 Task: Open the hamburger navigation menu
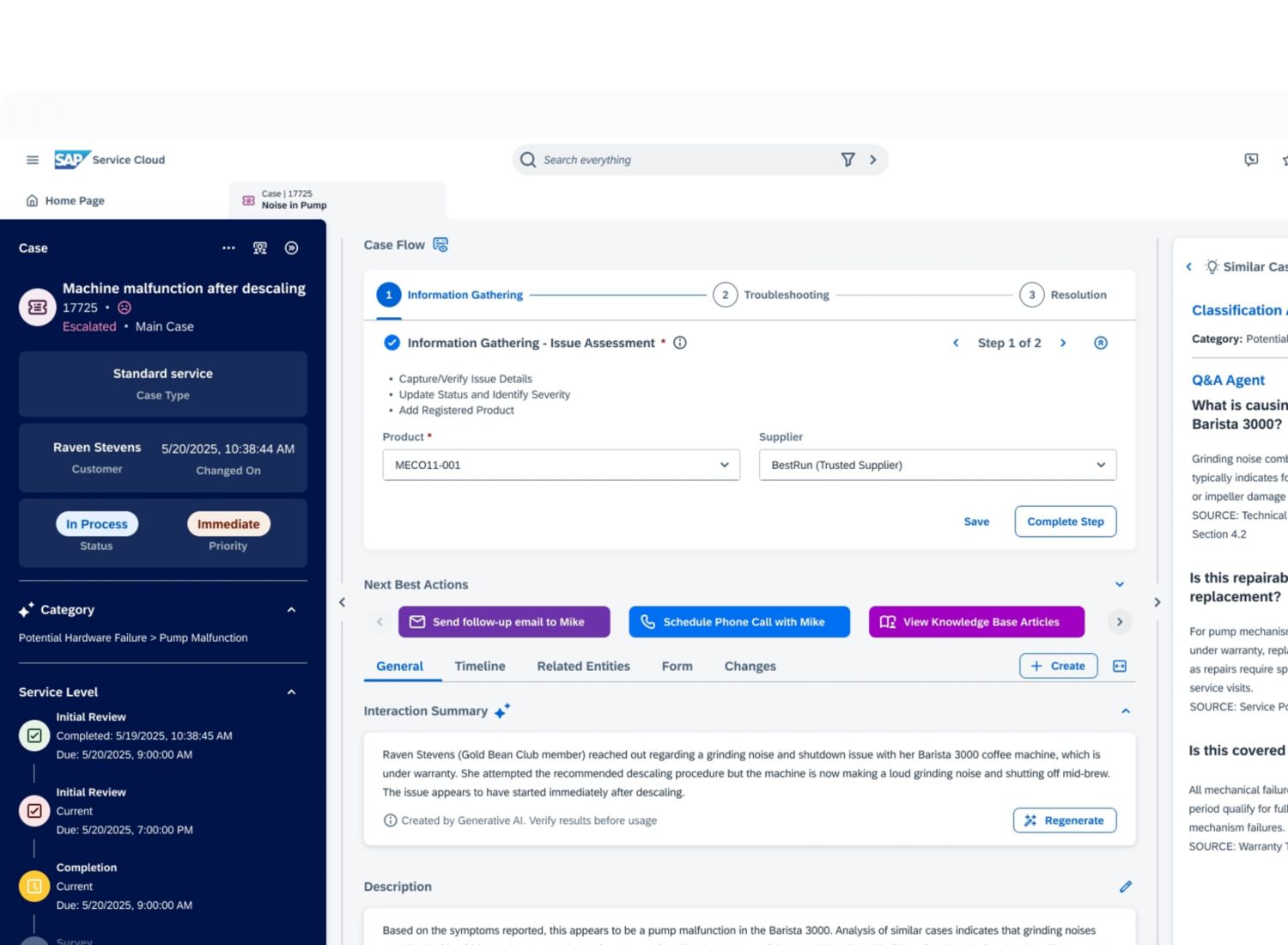click(33, 160)
